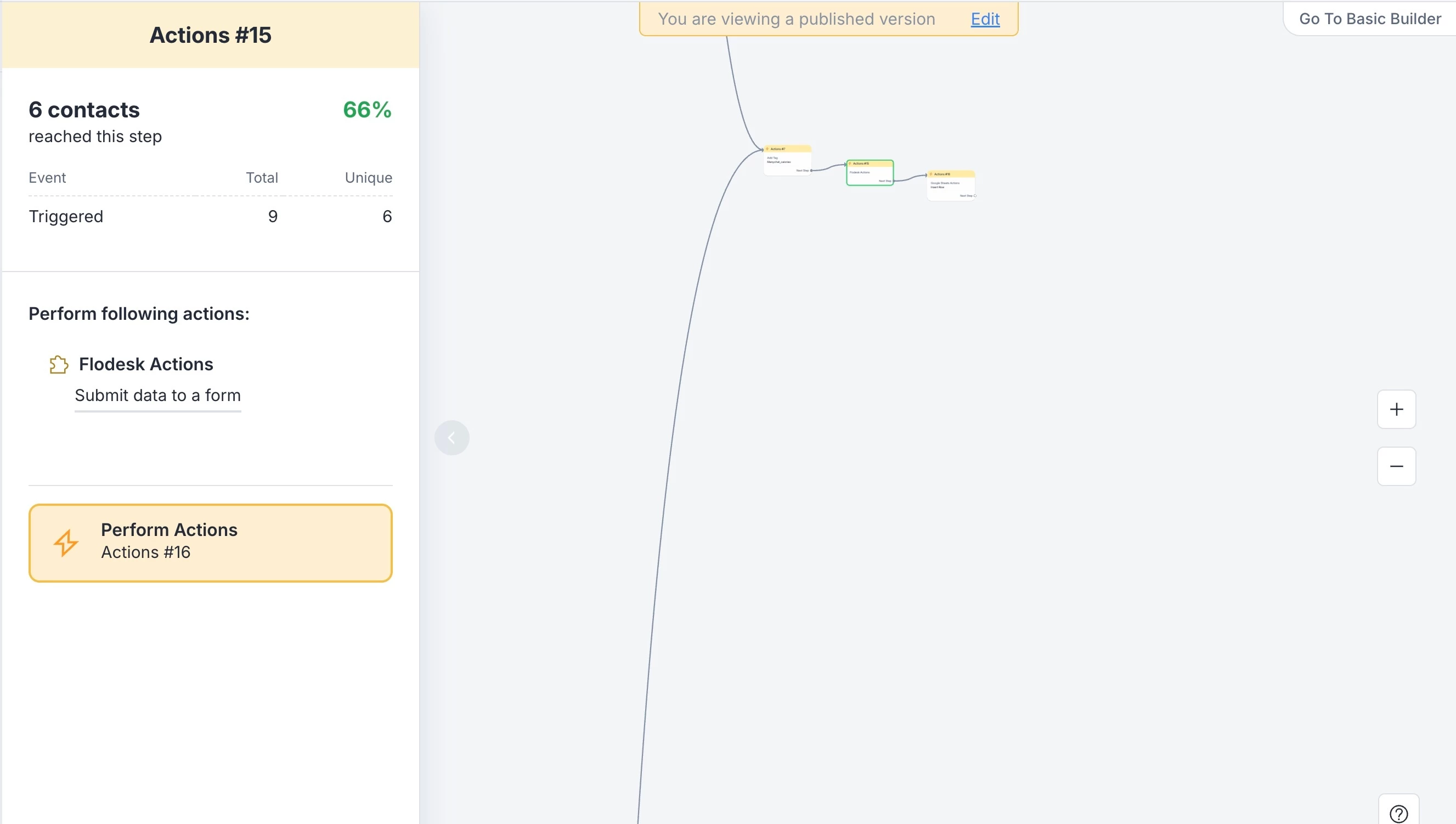Select the green-outlined Actions #15 node
Image resolution: width=1456 pixels, height=824 pixels.
tap(869, 173)
